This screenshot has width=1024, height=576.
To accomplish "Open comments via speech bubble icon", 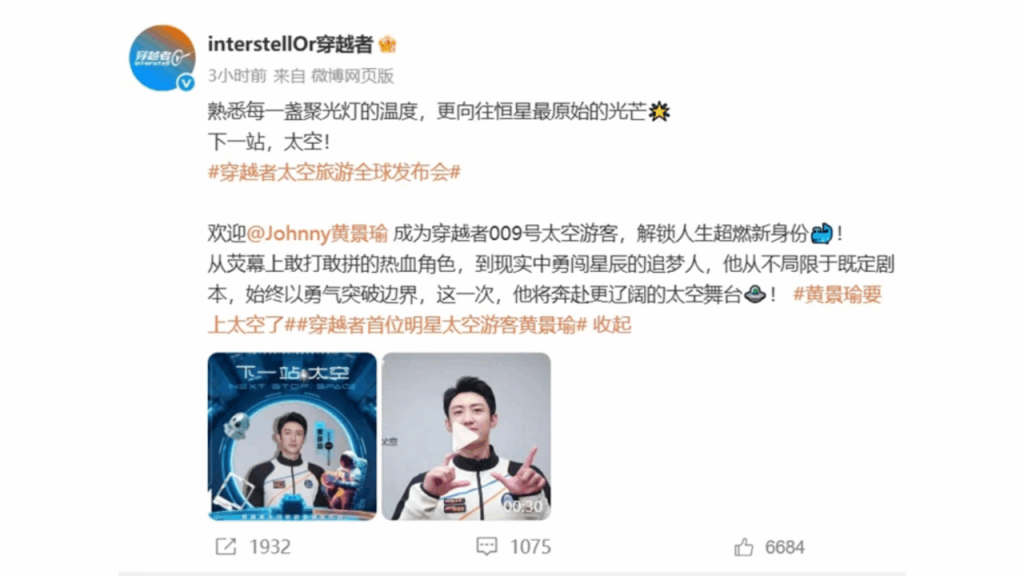I will [x=487, y=547].
